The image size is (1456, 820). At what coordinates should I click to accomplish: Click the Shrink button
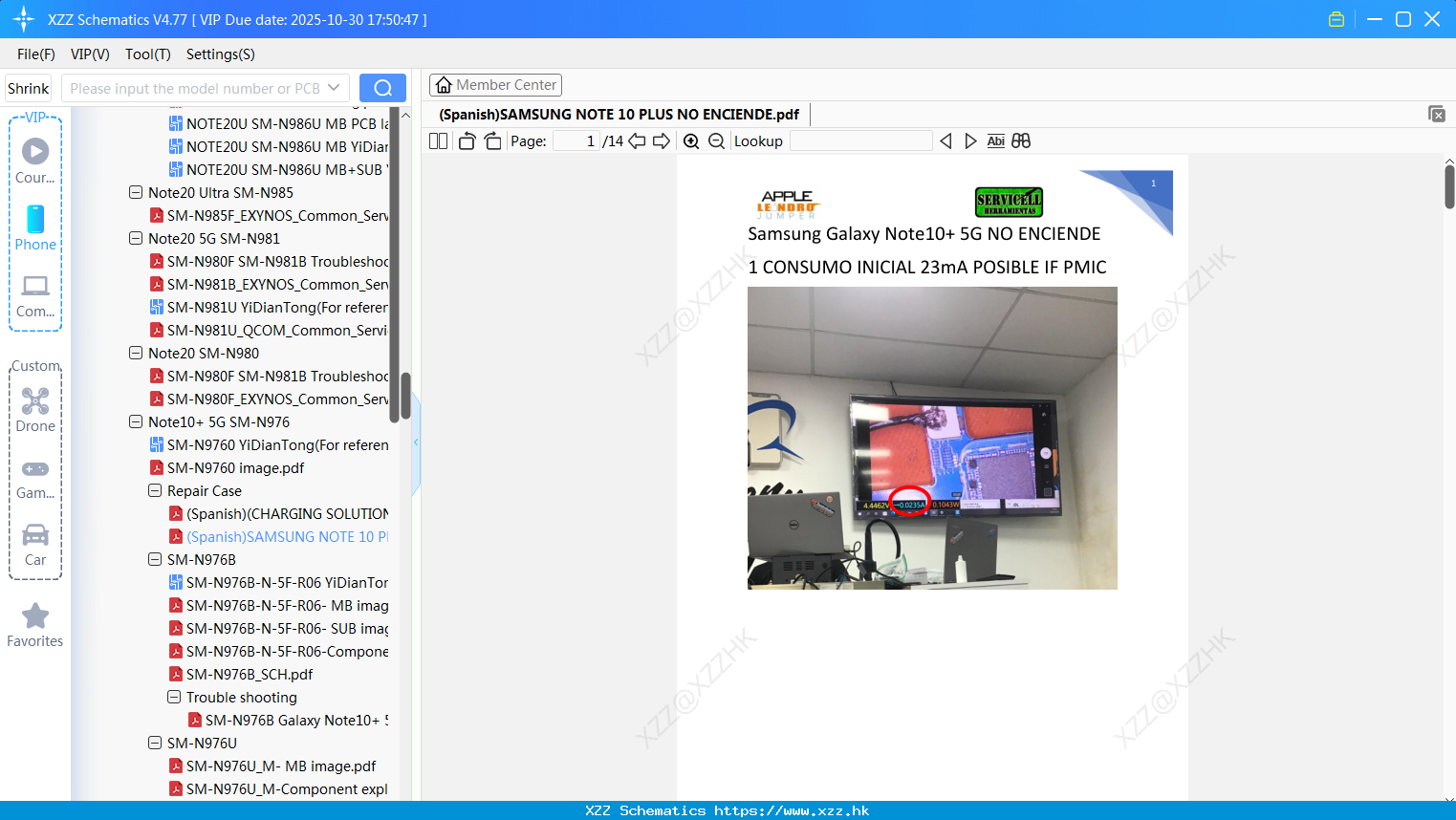[x=28, y=88]
